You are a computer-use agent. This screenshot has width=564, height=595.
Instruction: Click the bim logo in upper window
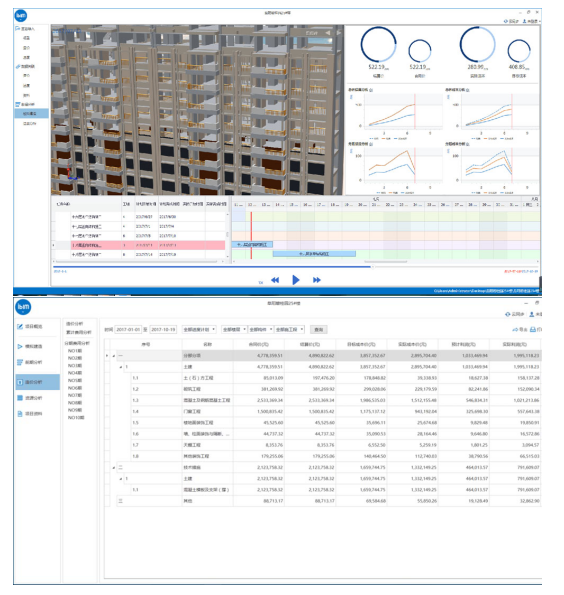[21, 16]
